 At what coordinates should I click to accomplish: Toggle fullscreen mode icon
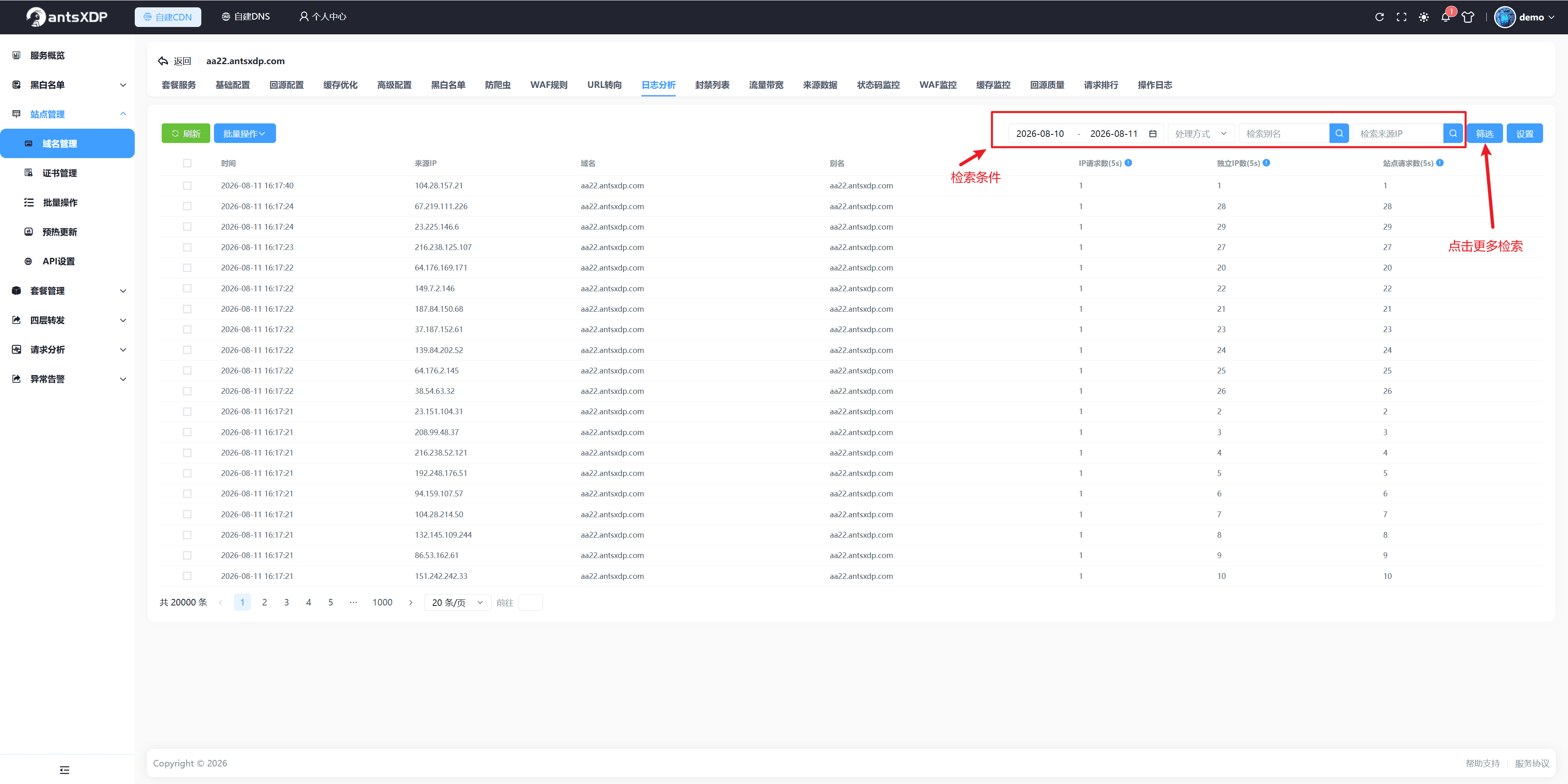[1401, 17]
